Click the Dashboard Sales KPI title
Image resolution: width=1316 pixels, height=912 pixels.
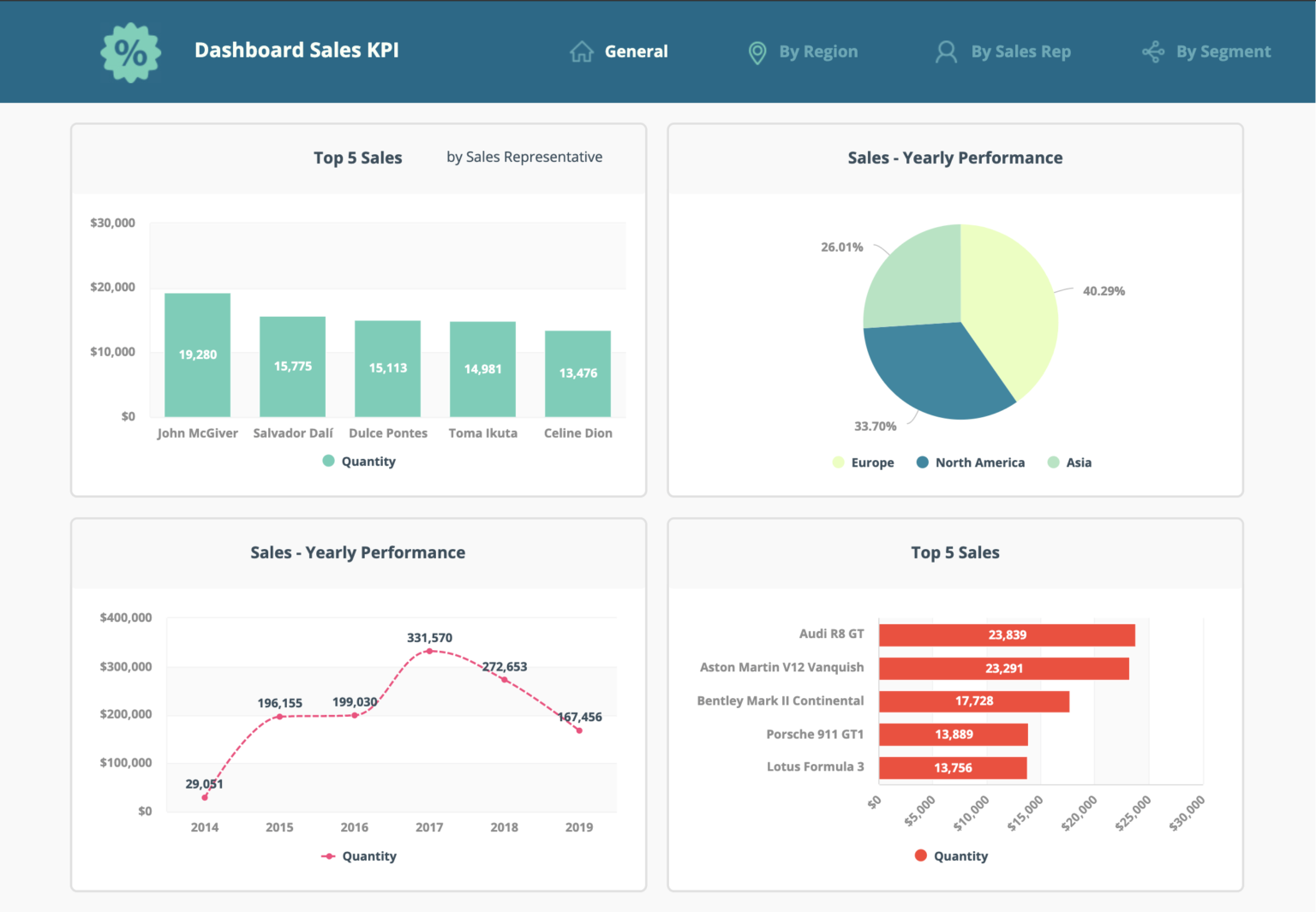tap(296, 51)
